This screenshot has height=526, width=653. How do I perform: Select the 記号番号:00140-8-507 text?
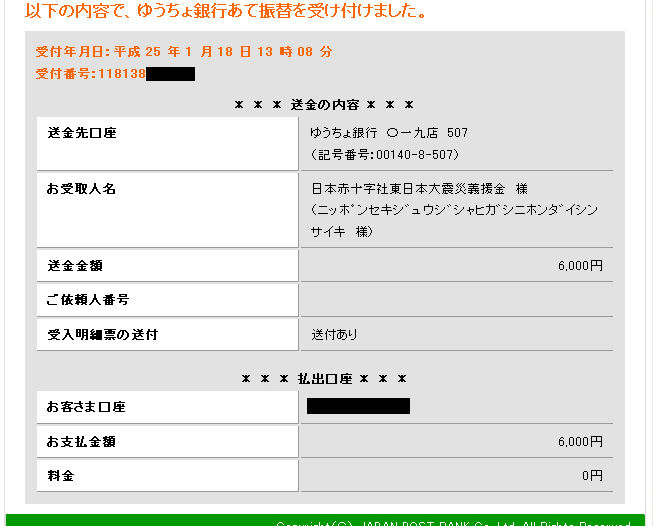tap(385, 155)
